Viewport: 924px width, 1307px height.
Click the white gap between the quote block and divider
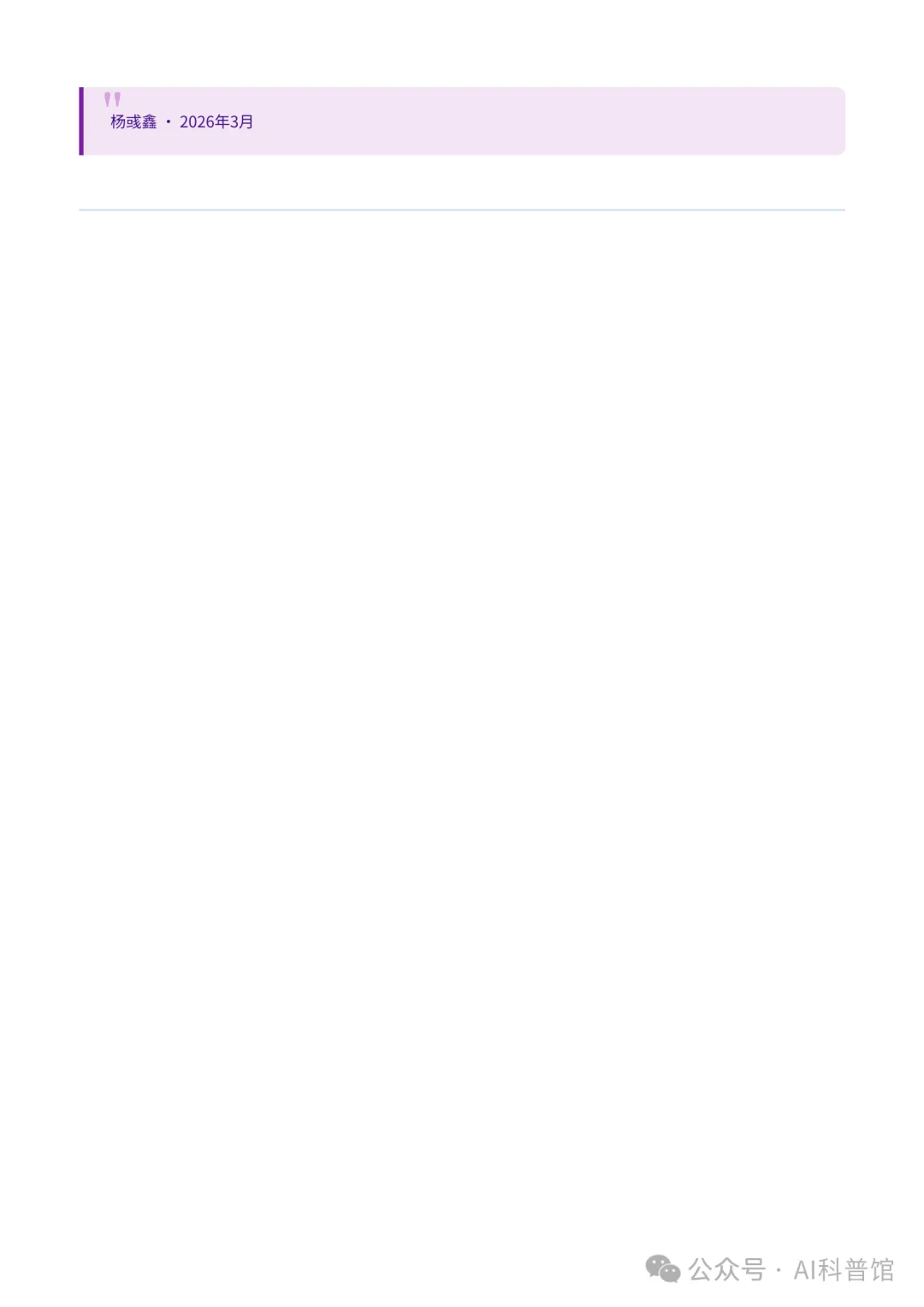tap(462, 182)
